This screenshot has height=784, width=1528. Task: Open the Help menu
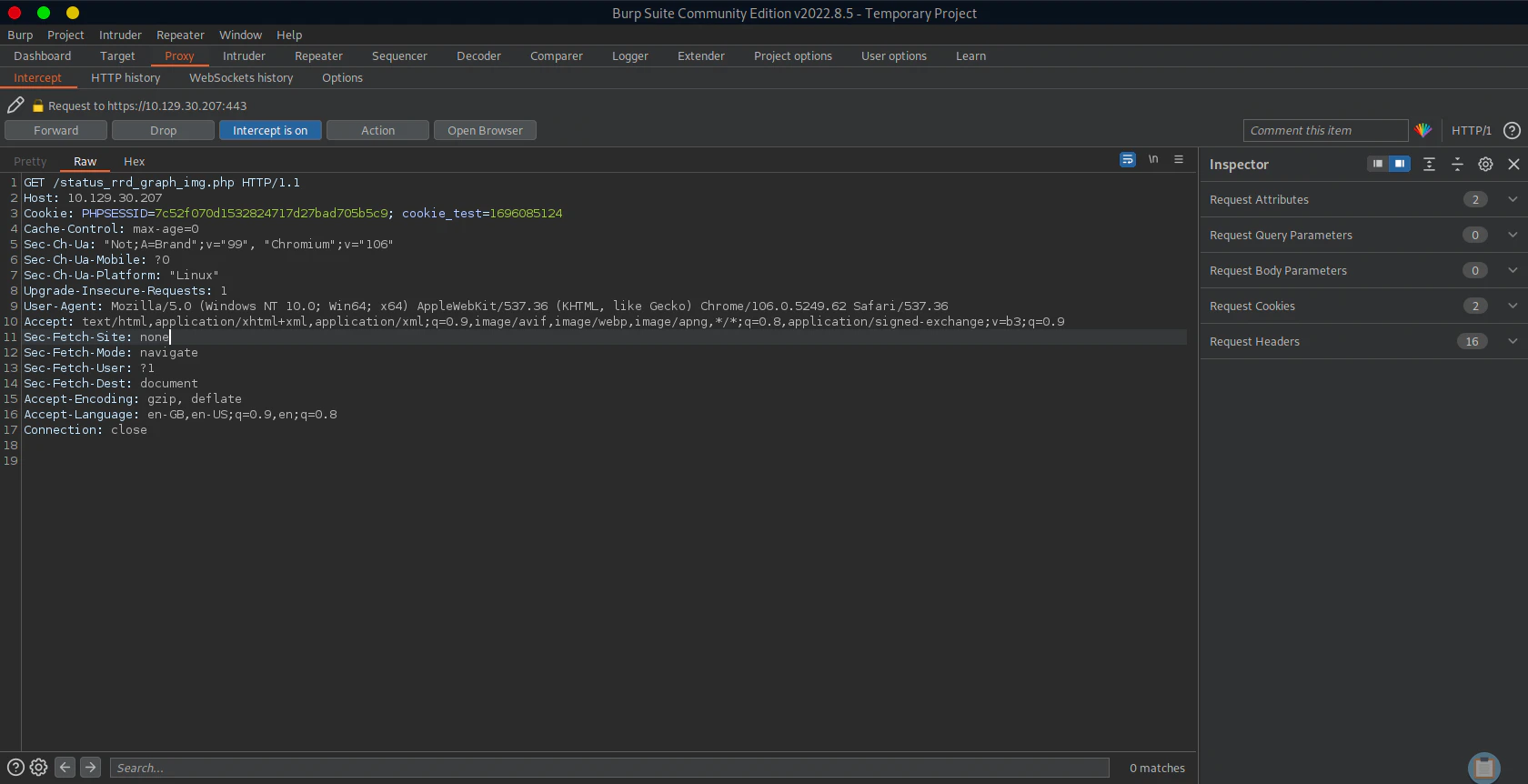(x=289, y=35)
